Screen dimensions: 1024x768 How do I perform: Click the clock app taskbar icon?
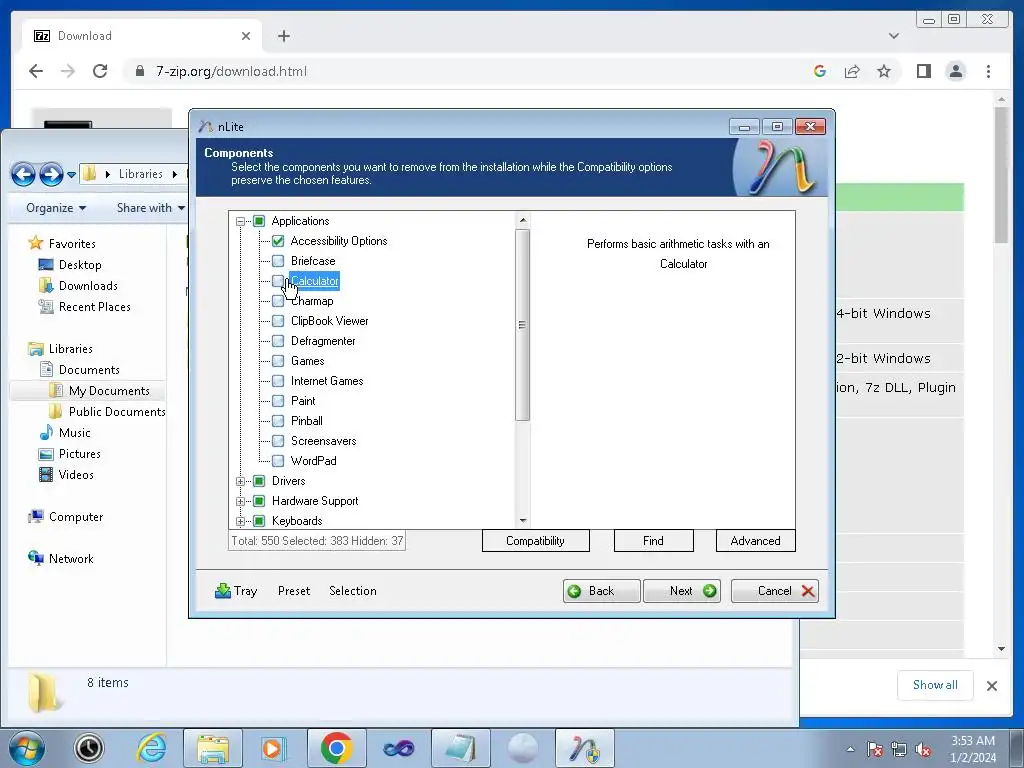click(x=89, y=748)
